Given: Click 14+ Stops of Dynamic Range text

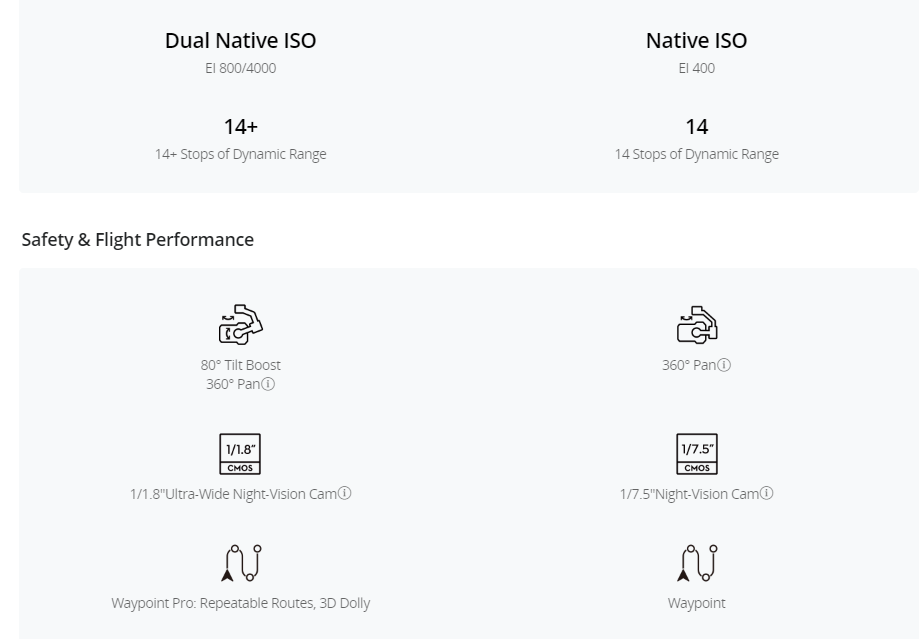Looking at the screenshot, I should pyautogui.click(x=240, y=154).
